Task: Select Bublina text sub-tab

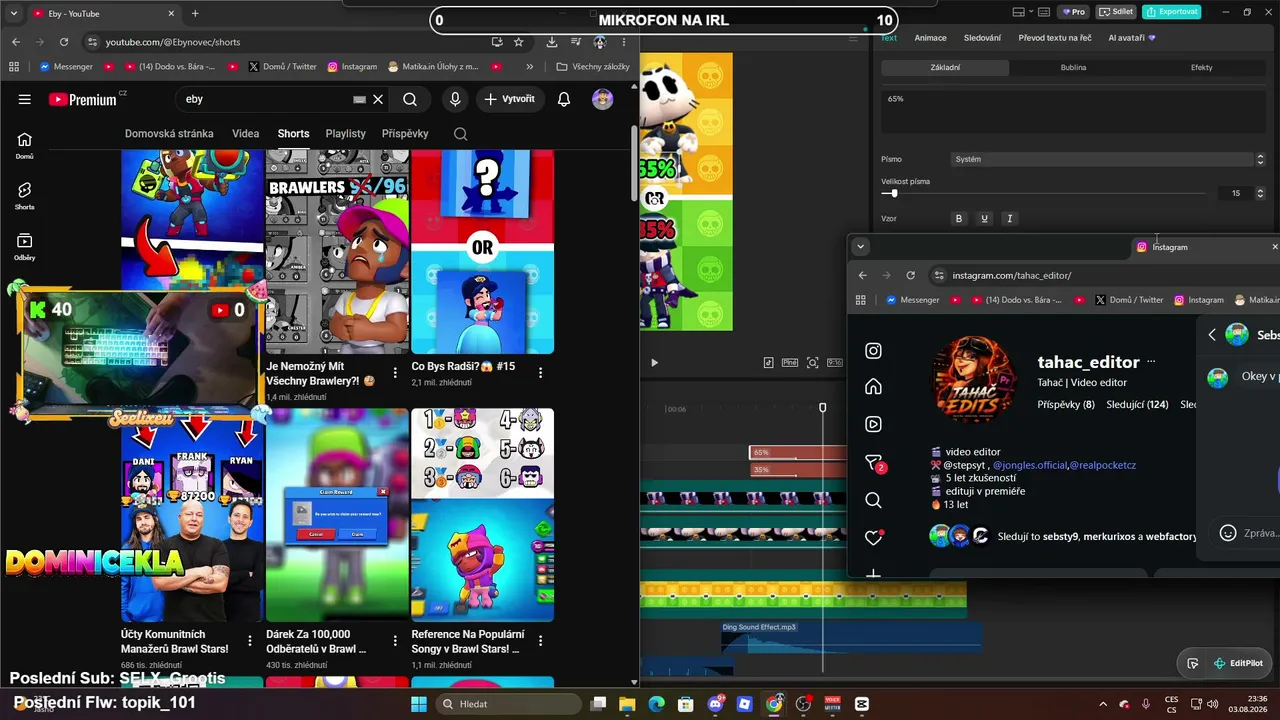Action: (x=1073, y=68)
